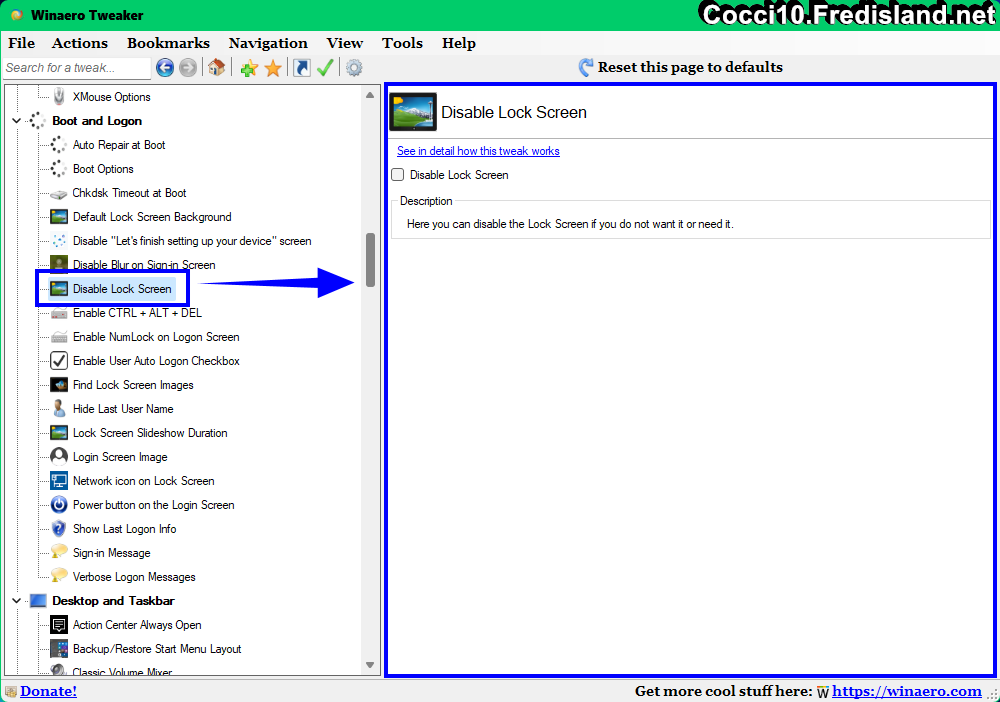The width and height of the screenshot is (1000, 702).
Task: Visit the https://winaero.com link
Action: tap(907, 691)
